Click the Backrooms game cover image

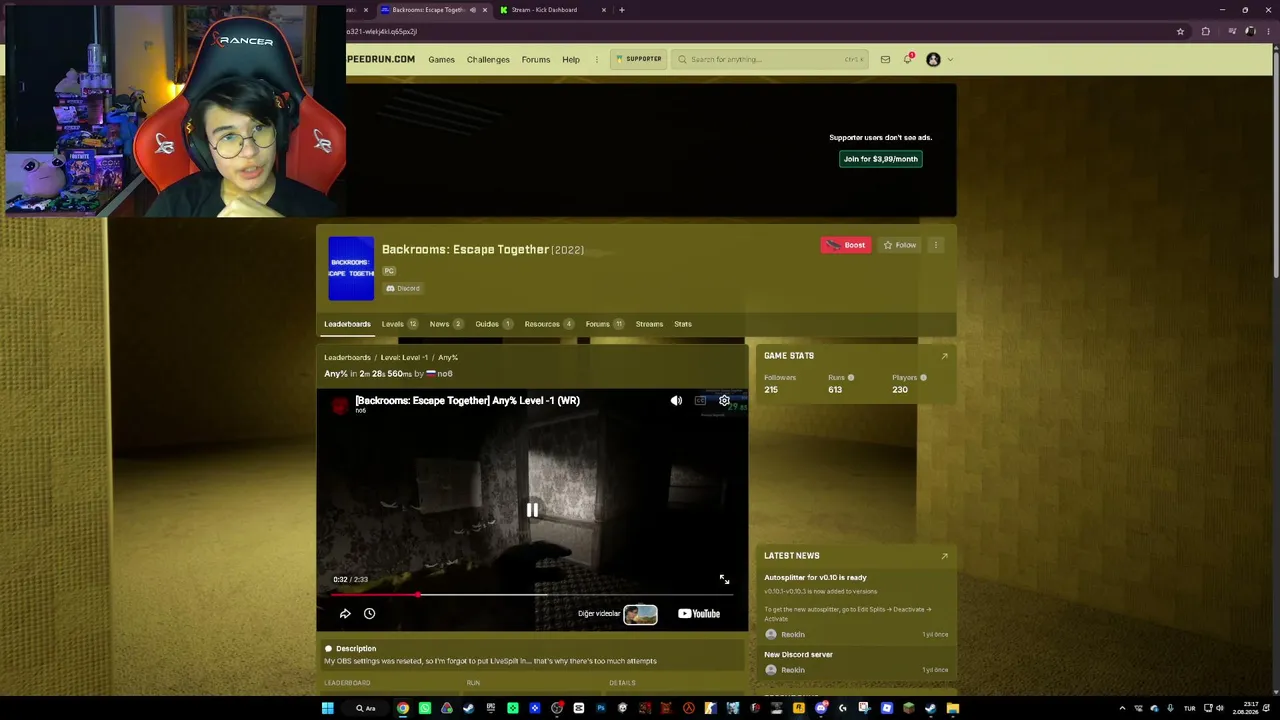click(x=351, y=268)
